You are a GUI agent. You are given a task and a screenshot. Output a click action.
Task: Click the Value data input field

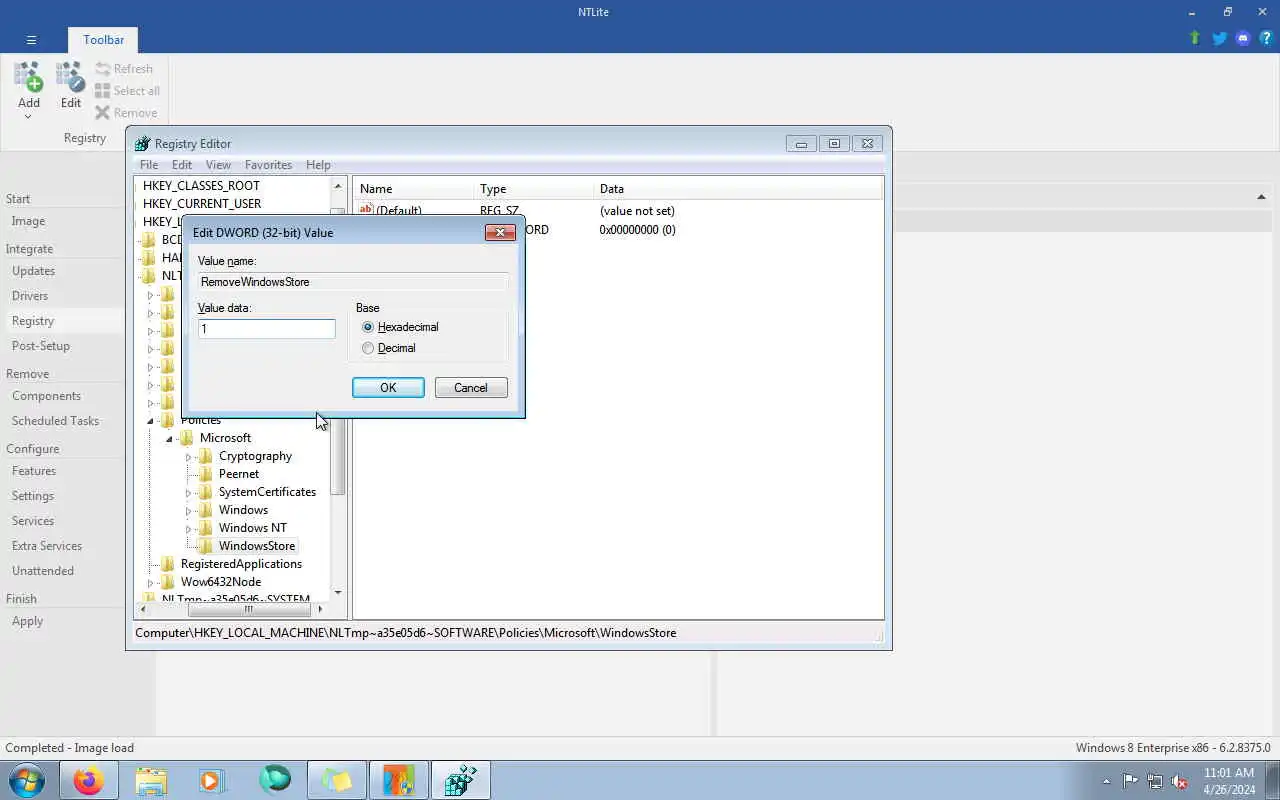click(266, 329)
